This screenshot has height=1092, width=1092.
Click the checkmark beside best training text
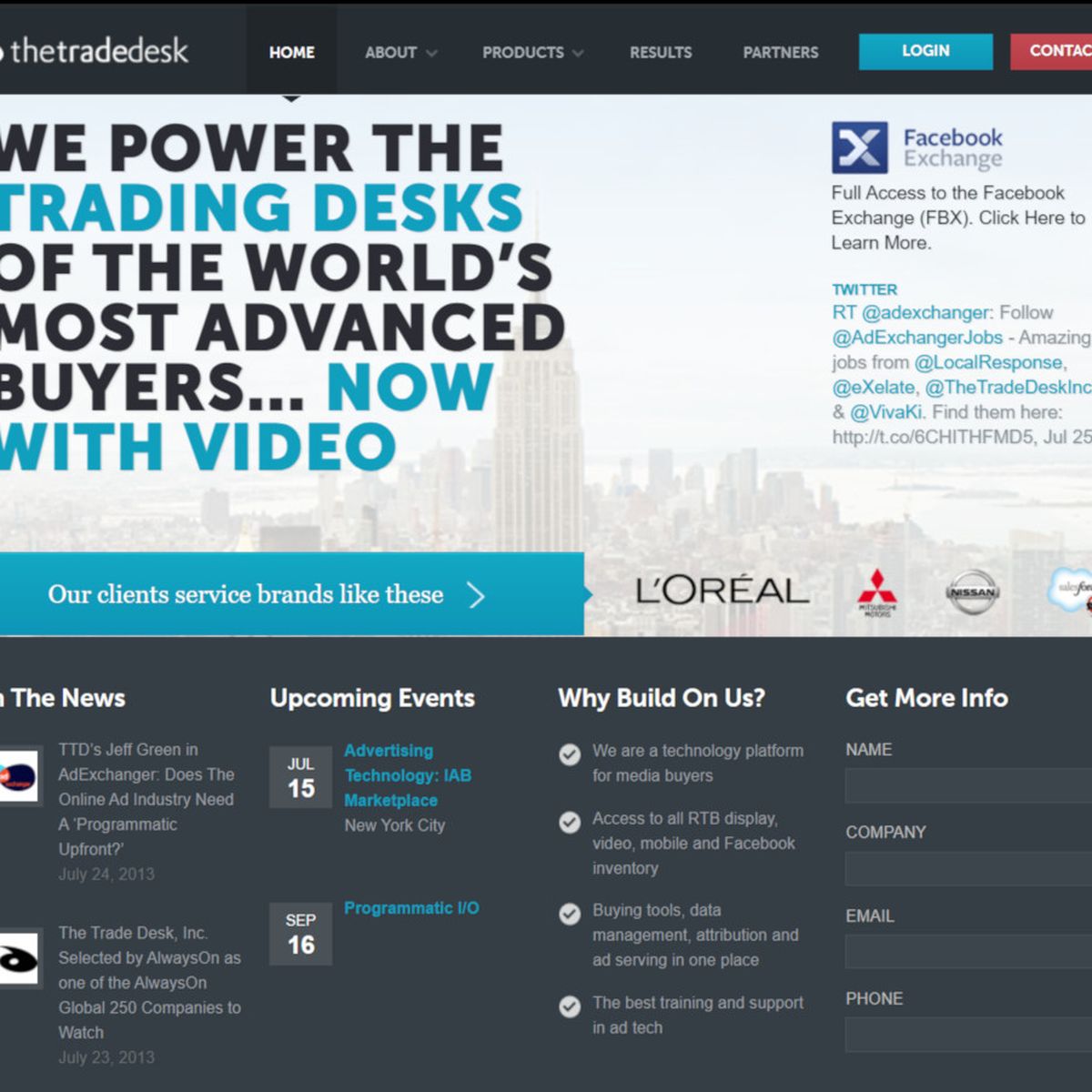pos(570,1006)
